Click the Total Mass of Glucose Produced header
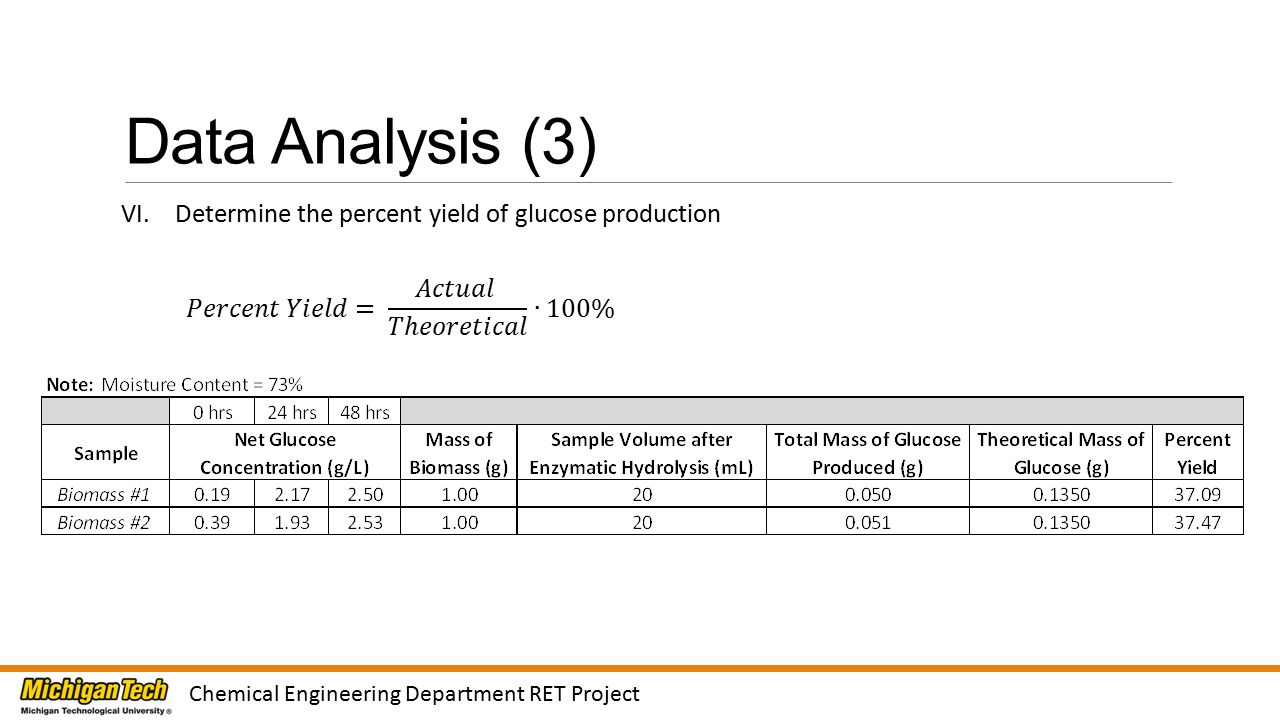The height and width of the screenshot is (720, 1280). pyautogui.click(x=867, y=453)
